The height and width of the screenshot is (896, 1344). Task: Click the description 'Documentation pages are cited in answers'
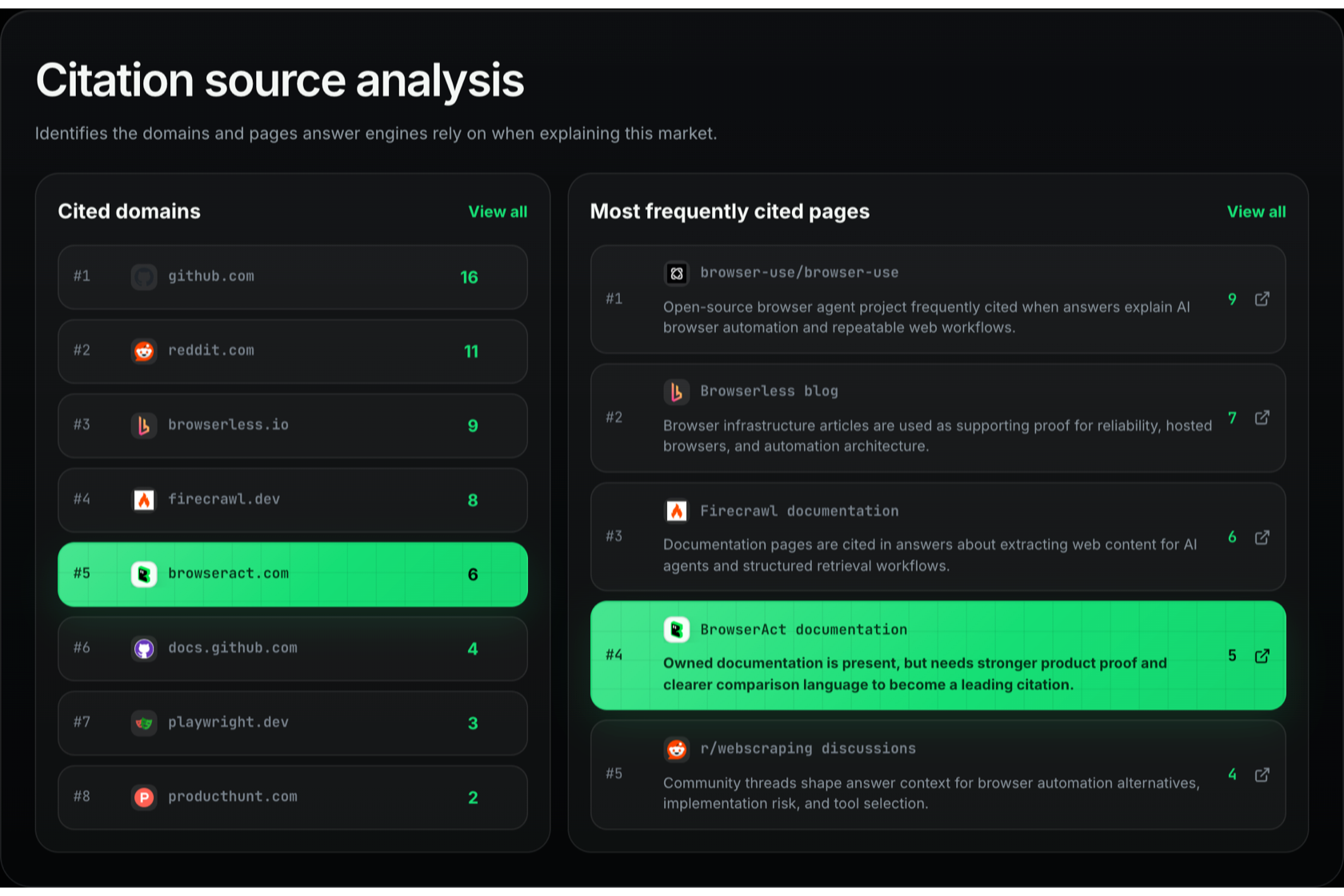pos(930,555)
